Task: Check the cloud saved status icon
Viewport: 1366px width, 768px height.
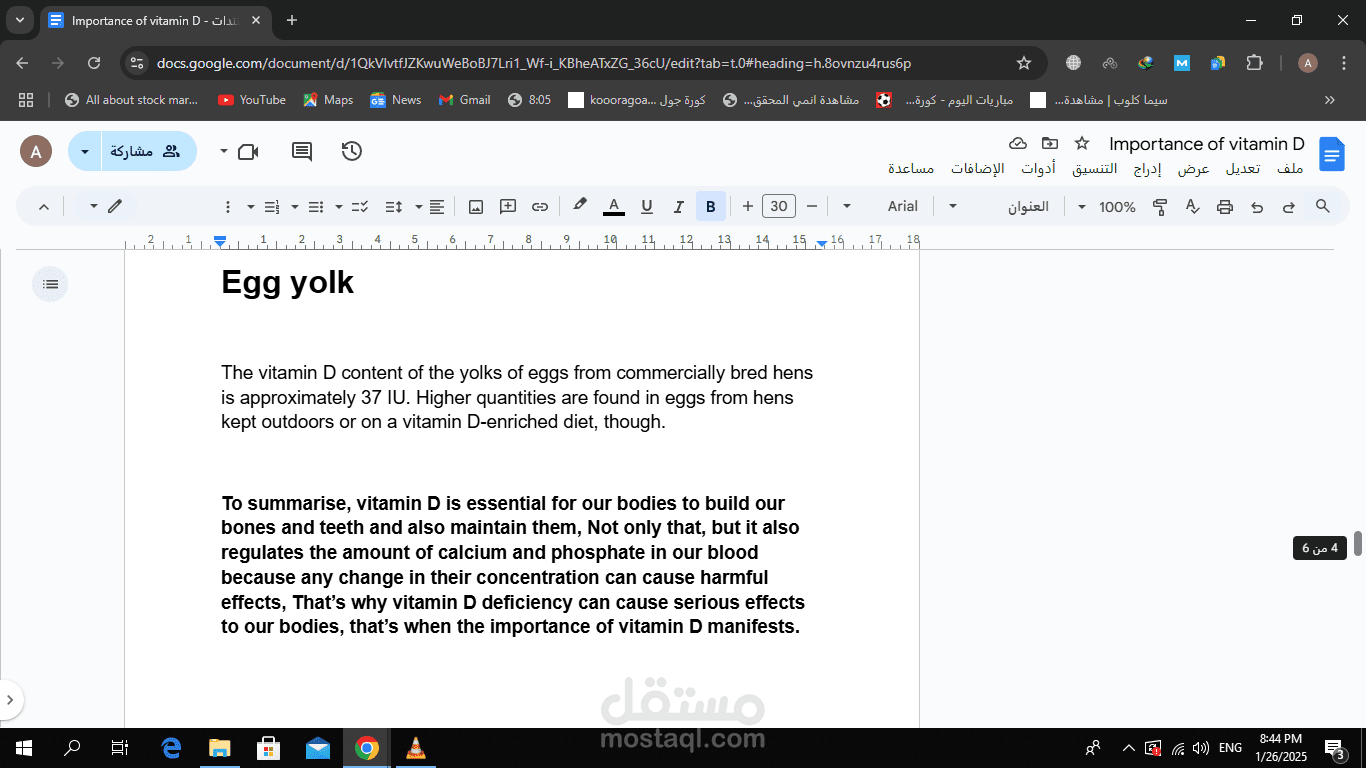Action: pos(1018,143)
